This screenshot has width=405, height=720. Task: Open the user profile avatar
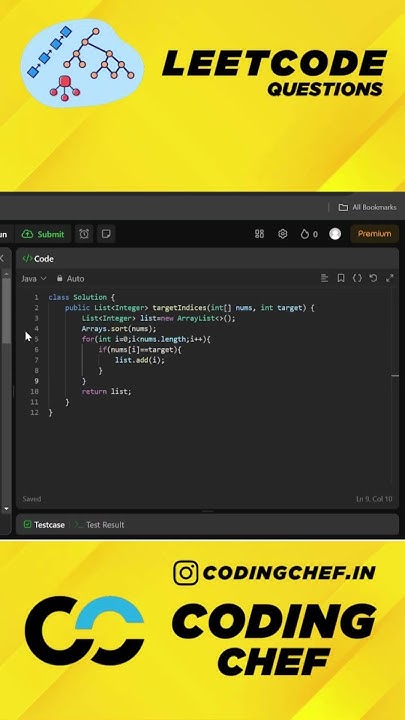[335, 234]
